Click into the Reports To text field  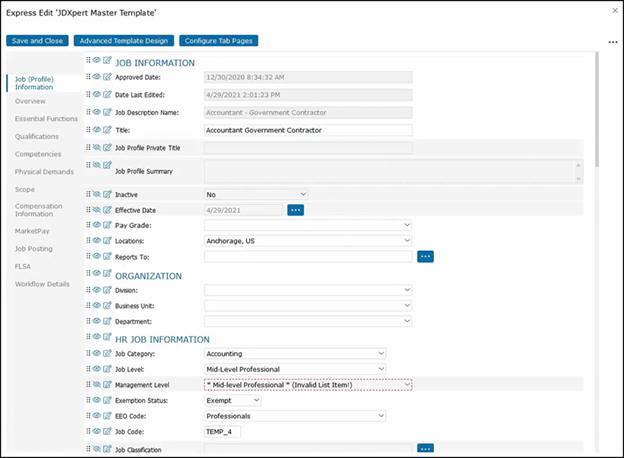(308, 257)
